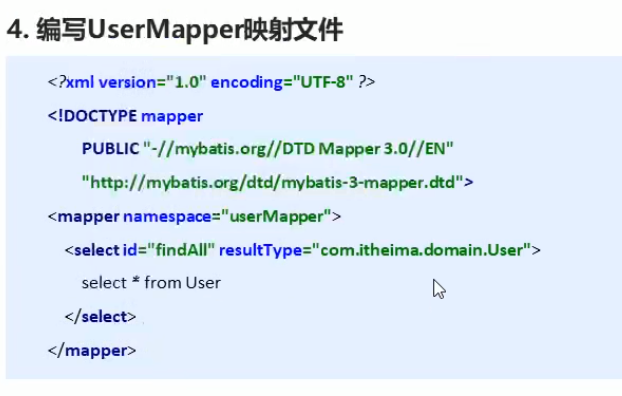Click the closing '</select>' tag
Image resolution: width=622 pixels, height=396 pixels.
[101, 317]
